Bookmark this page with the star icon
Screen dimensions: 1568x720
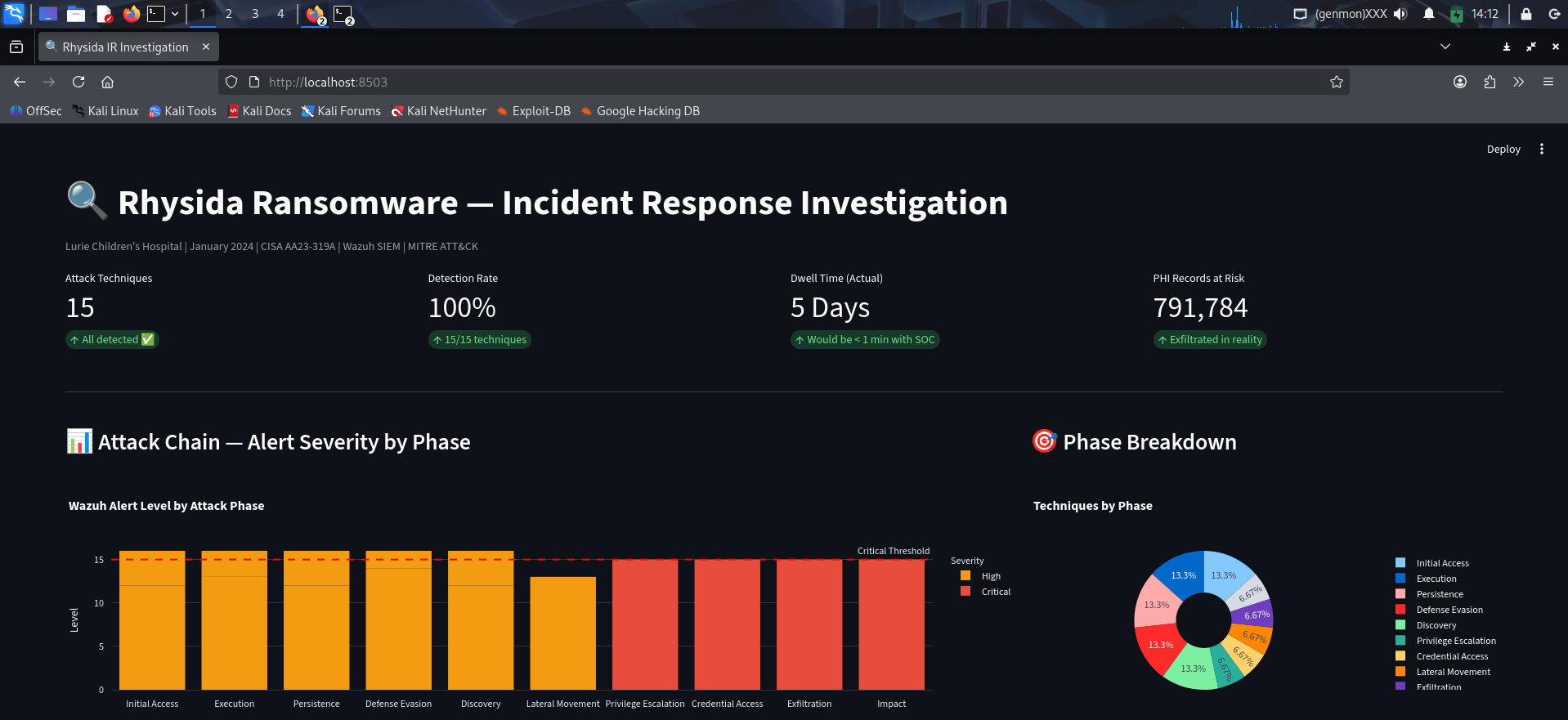click(x=1337, y=82)
